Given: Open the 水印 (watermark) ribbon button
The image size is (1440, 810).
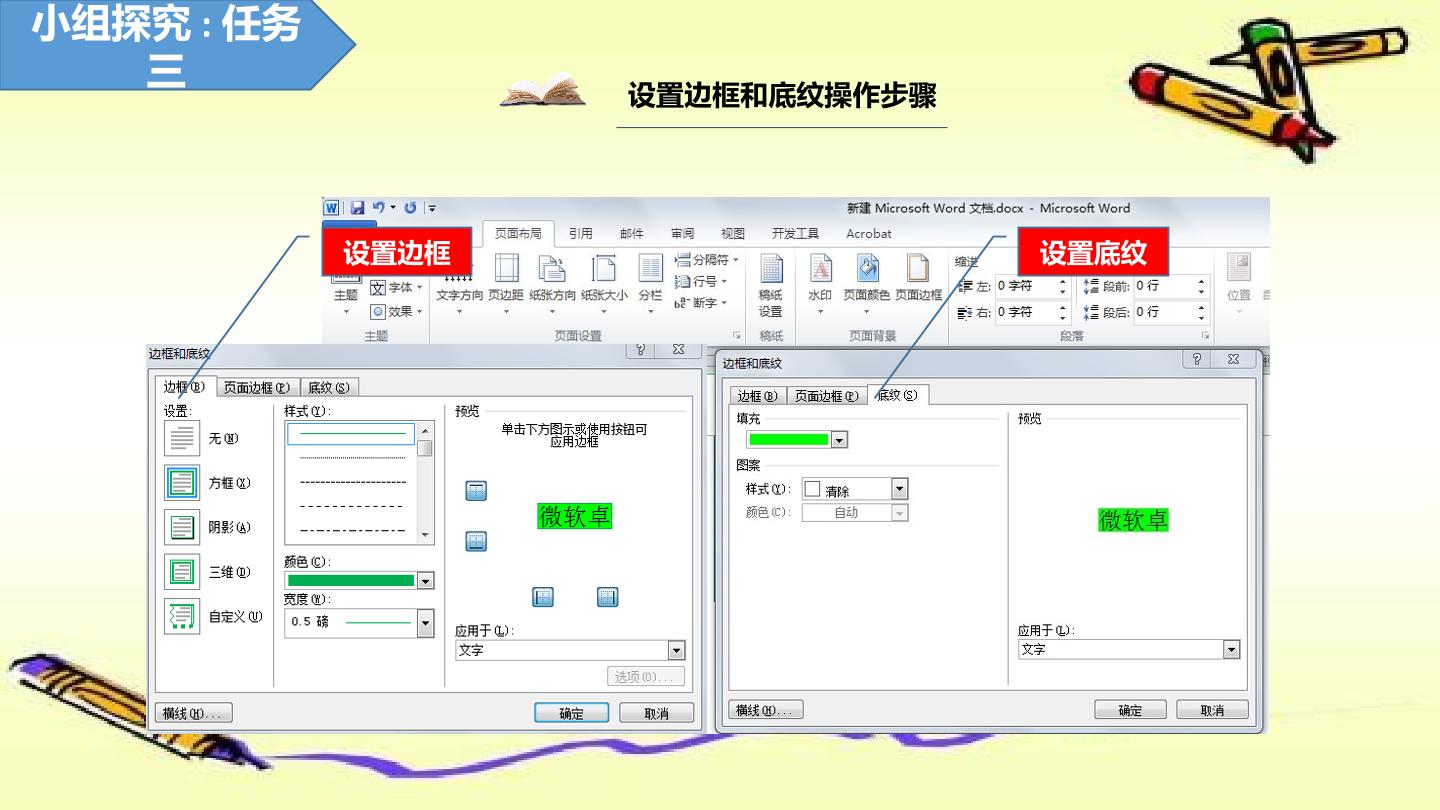Looking at the screenshot, I should tap(820, 282).
